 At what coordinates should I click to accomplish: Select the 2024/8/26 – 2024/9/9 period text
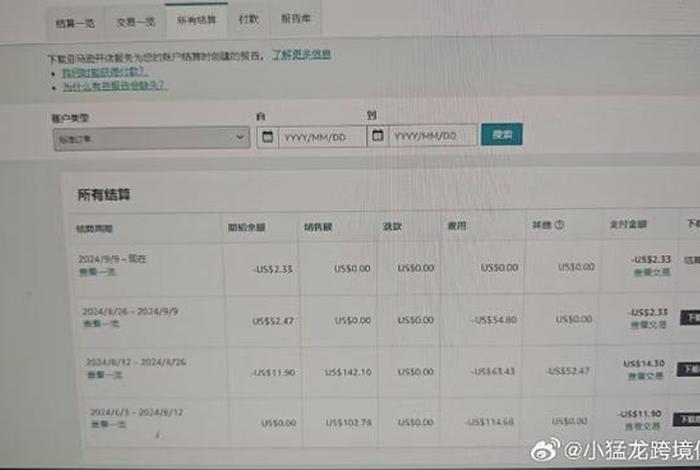[x=130, y=311]
